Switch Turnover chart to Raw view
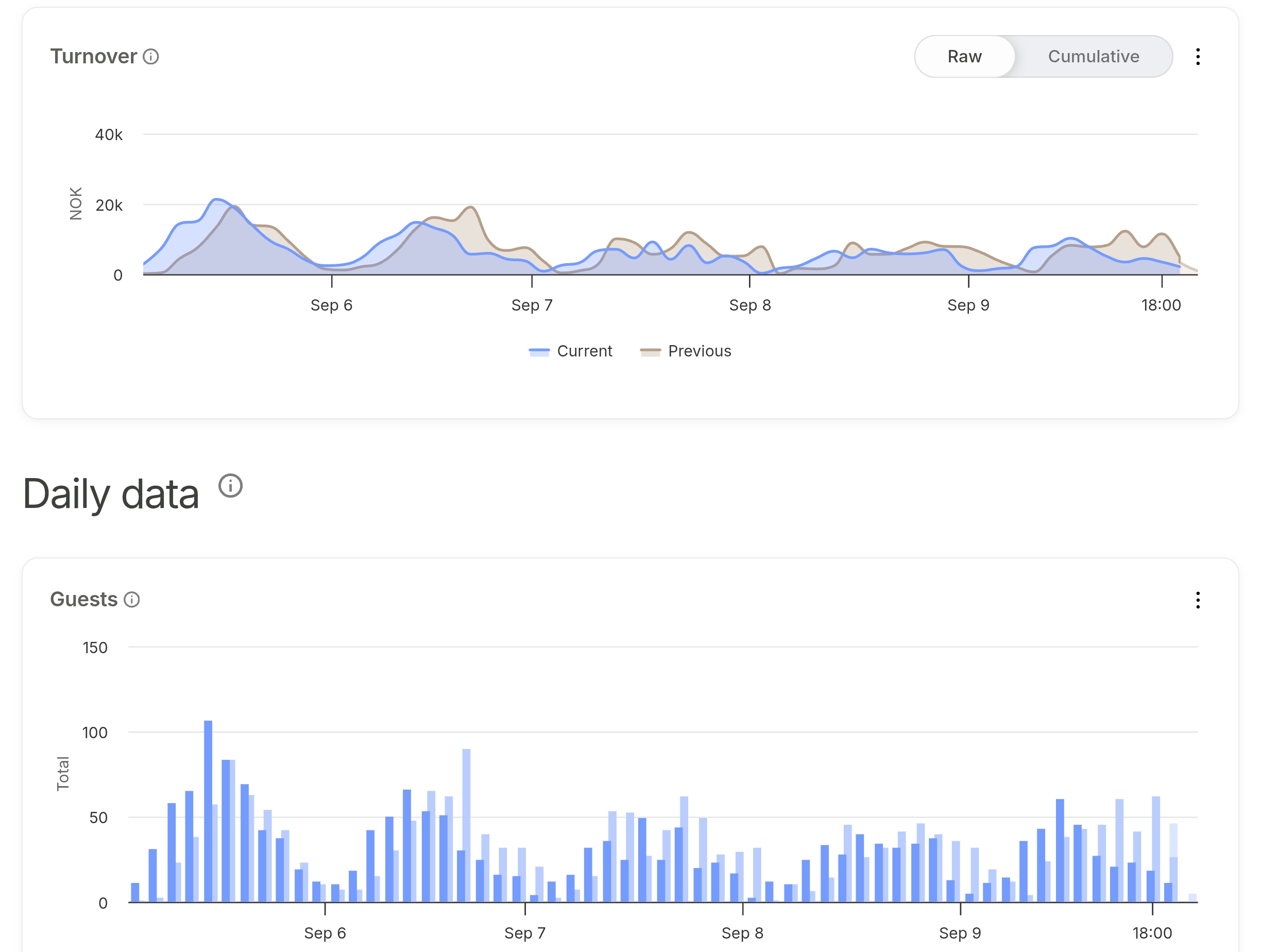Screen dimensions: 1261x952 click(965, 57)
